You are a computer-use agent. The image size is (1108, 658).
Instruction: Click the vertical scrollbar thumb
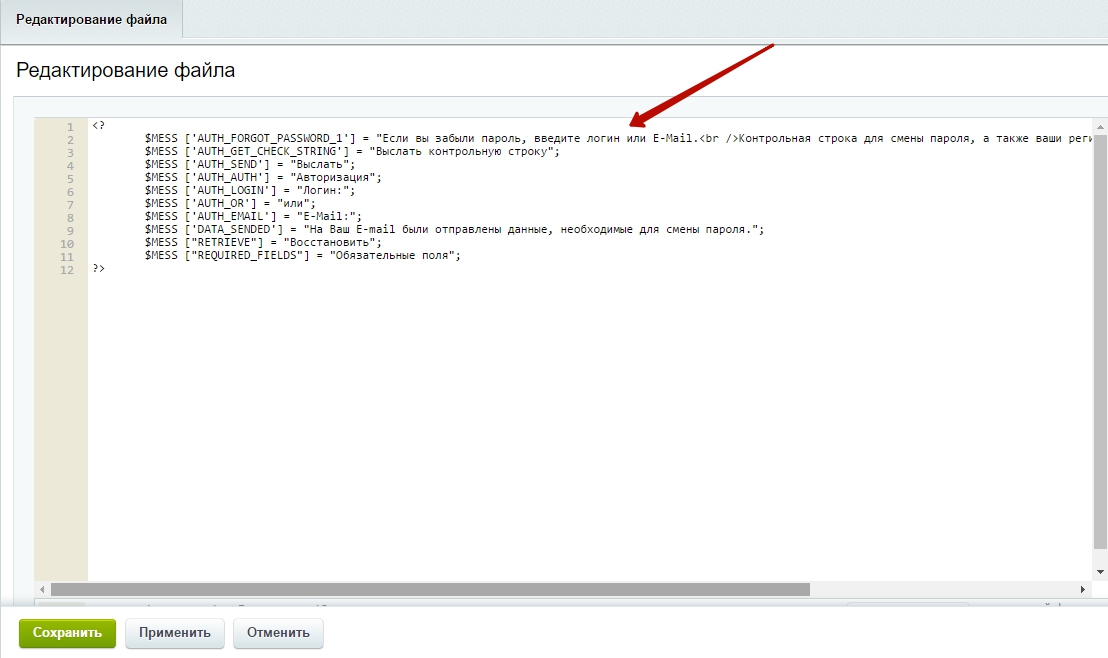click(x=1100, y=340)
